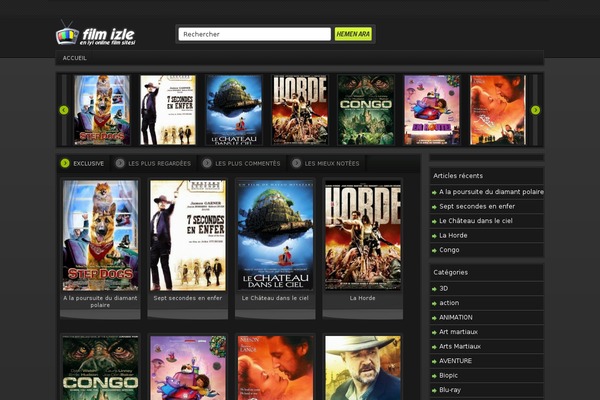The image size is (600, 400).
Task: Click the grey icon beside LES PLUS REGARDÉES
Action: pyautogui.click(x=120, y=163)
